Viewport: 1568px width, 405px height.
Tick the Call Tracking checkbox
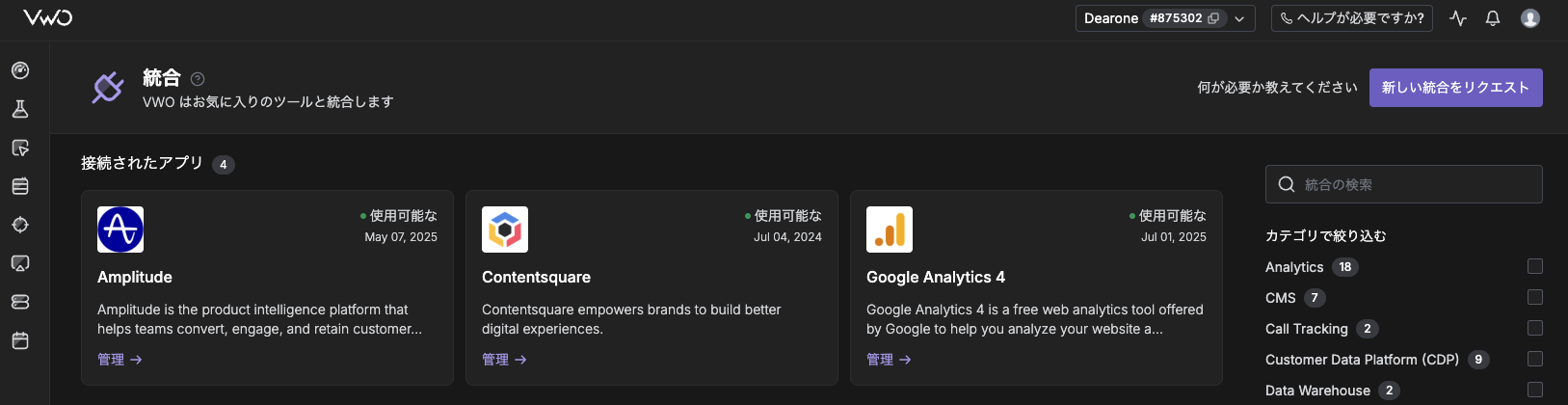[x=1535, y=328]
